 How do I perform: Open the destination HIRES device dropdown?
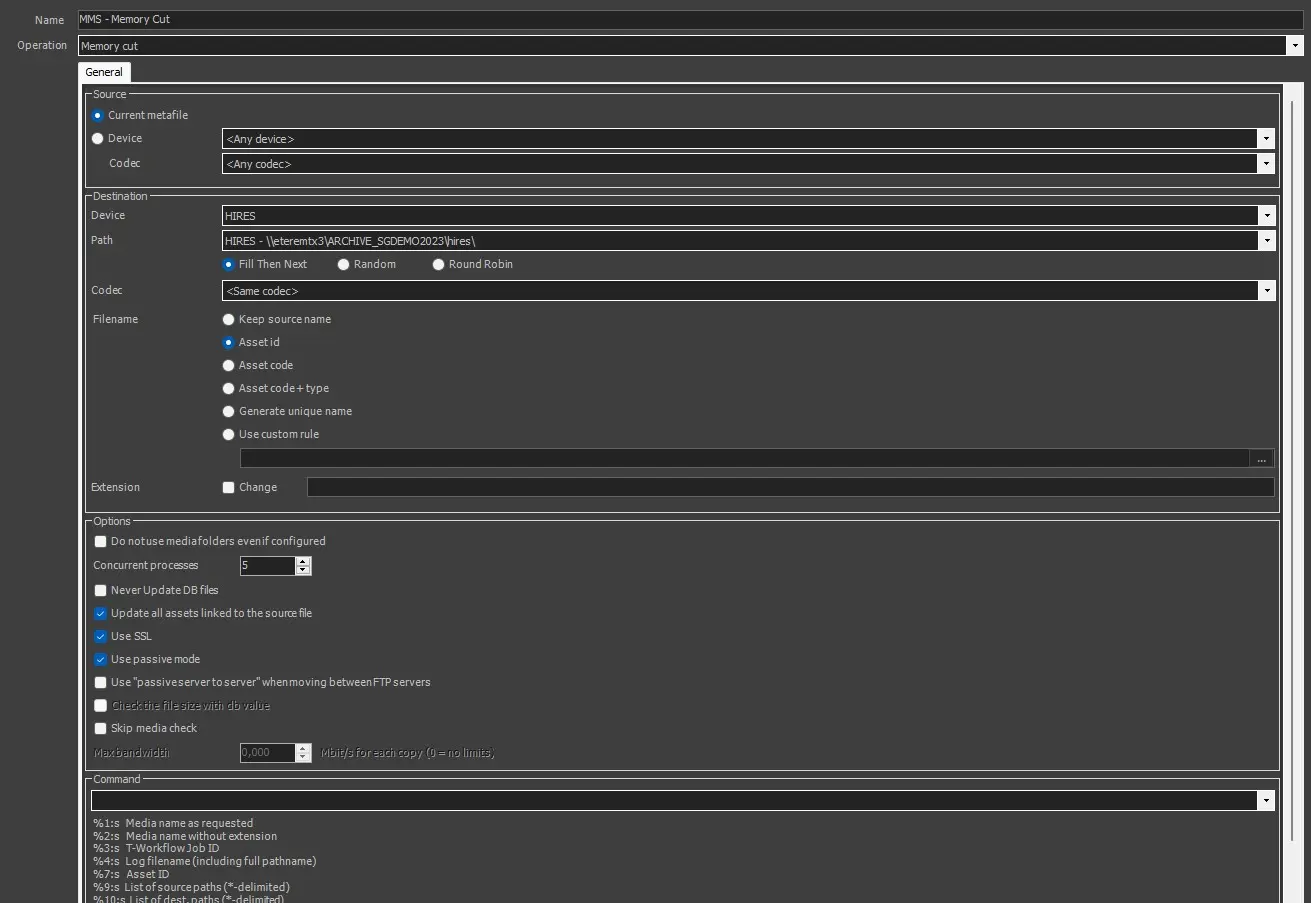coord(1266,216)
